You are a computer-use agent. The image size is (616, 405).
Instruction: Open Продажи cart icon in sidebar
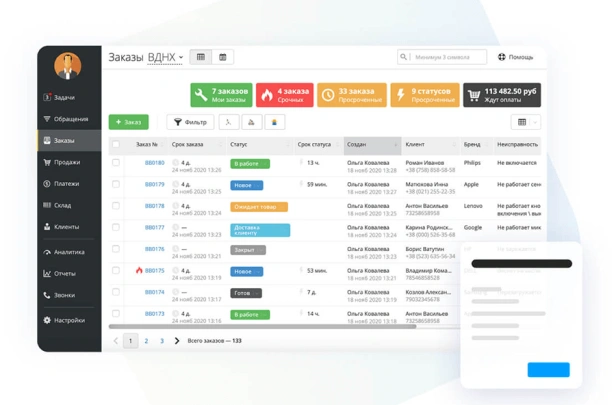click(47, 162)
